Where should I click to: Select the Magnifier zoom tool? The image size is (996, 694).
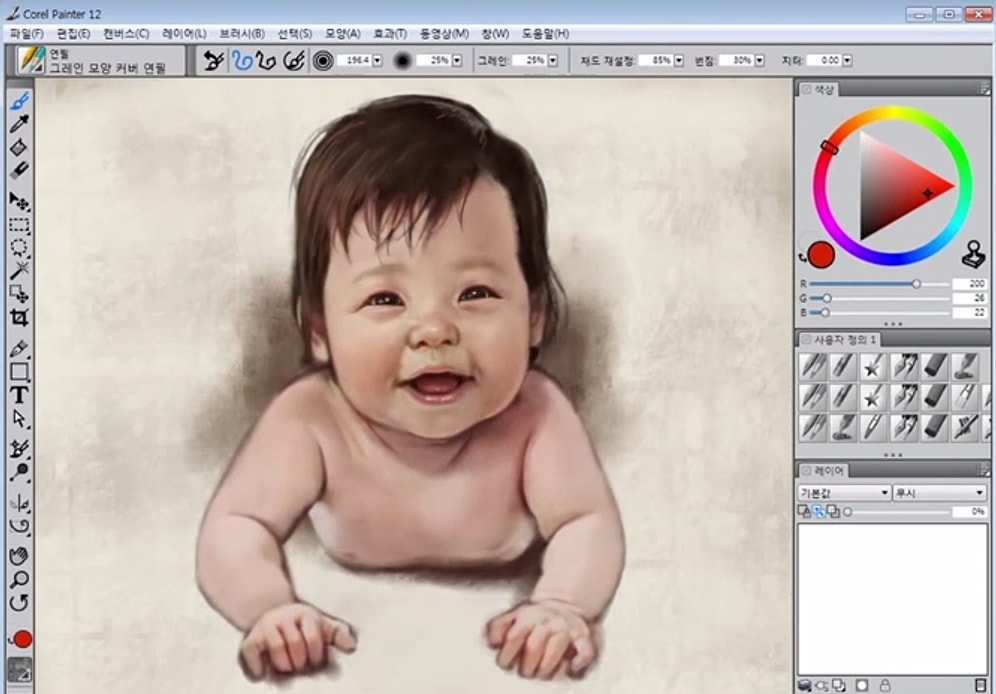point(18,579)
